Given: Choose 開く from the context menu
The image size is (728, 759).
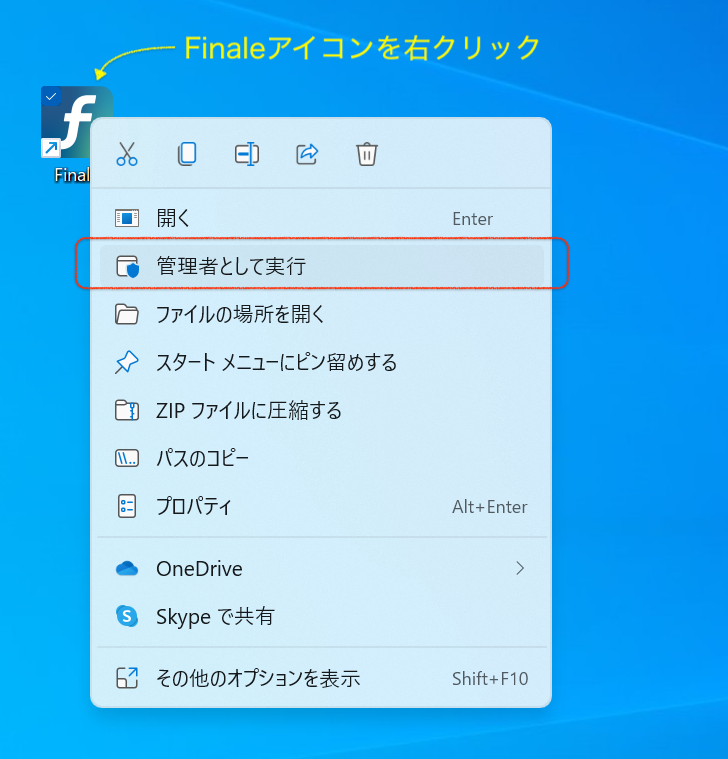Looking at the screenshot, I should click(x=321, y=218).
